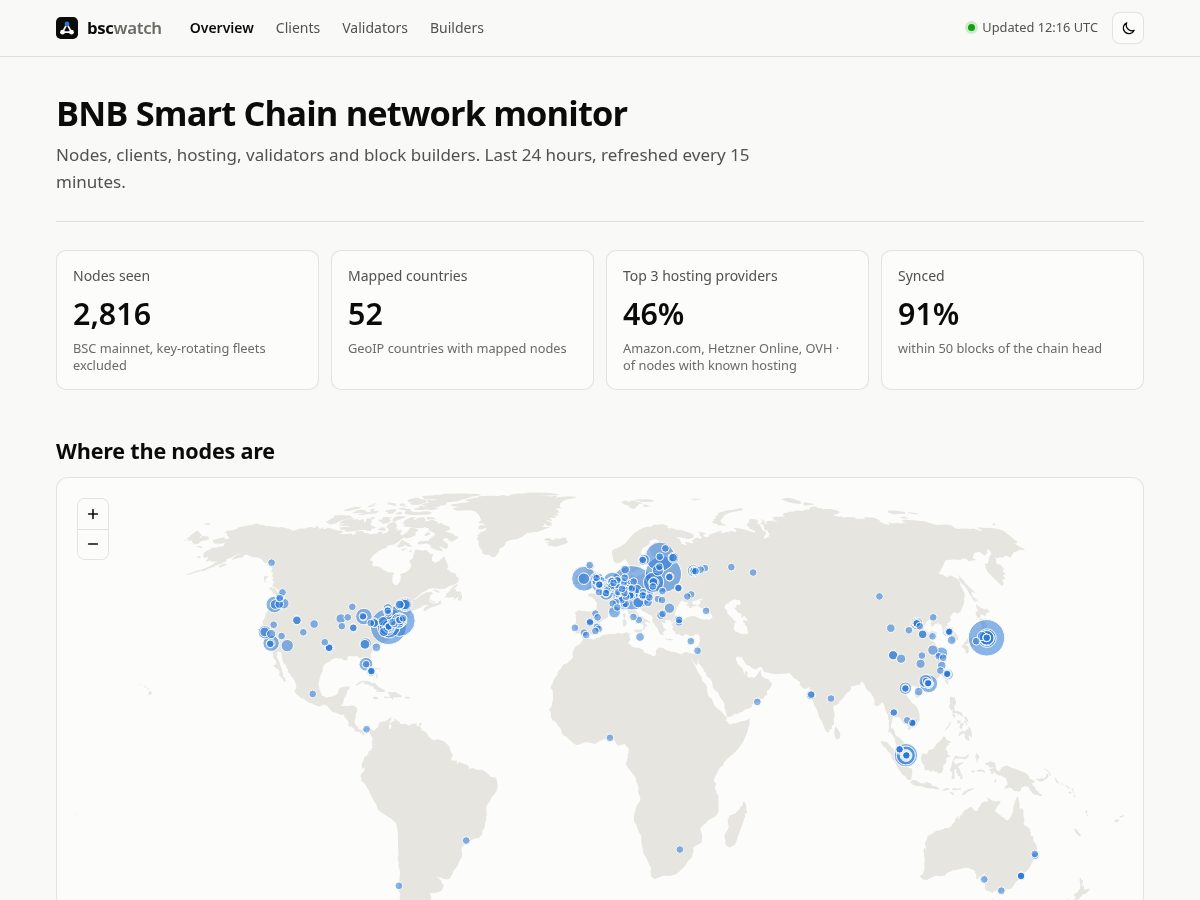Click 'GeoIP countries with mapped nodes' text
Viewport: 1200px width, 900px height.
tap(457, 349)
